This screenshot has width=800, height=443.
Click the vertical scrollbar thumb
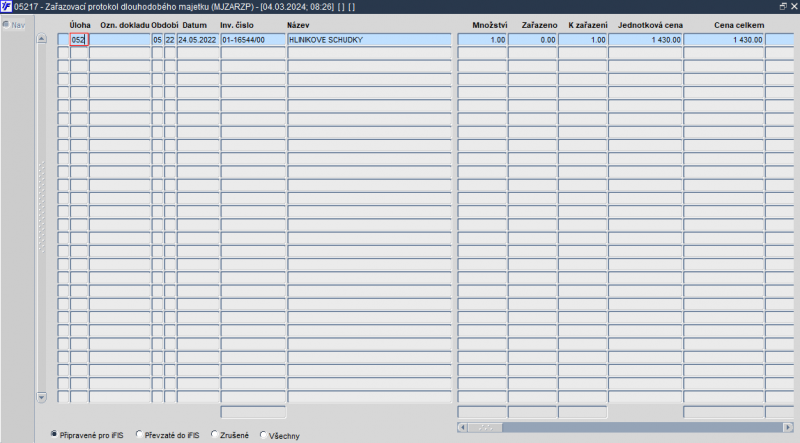click(x=41, y=207)
